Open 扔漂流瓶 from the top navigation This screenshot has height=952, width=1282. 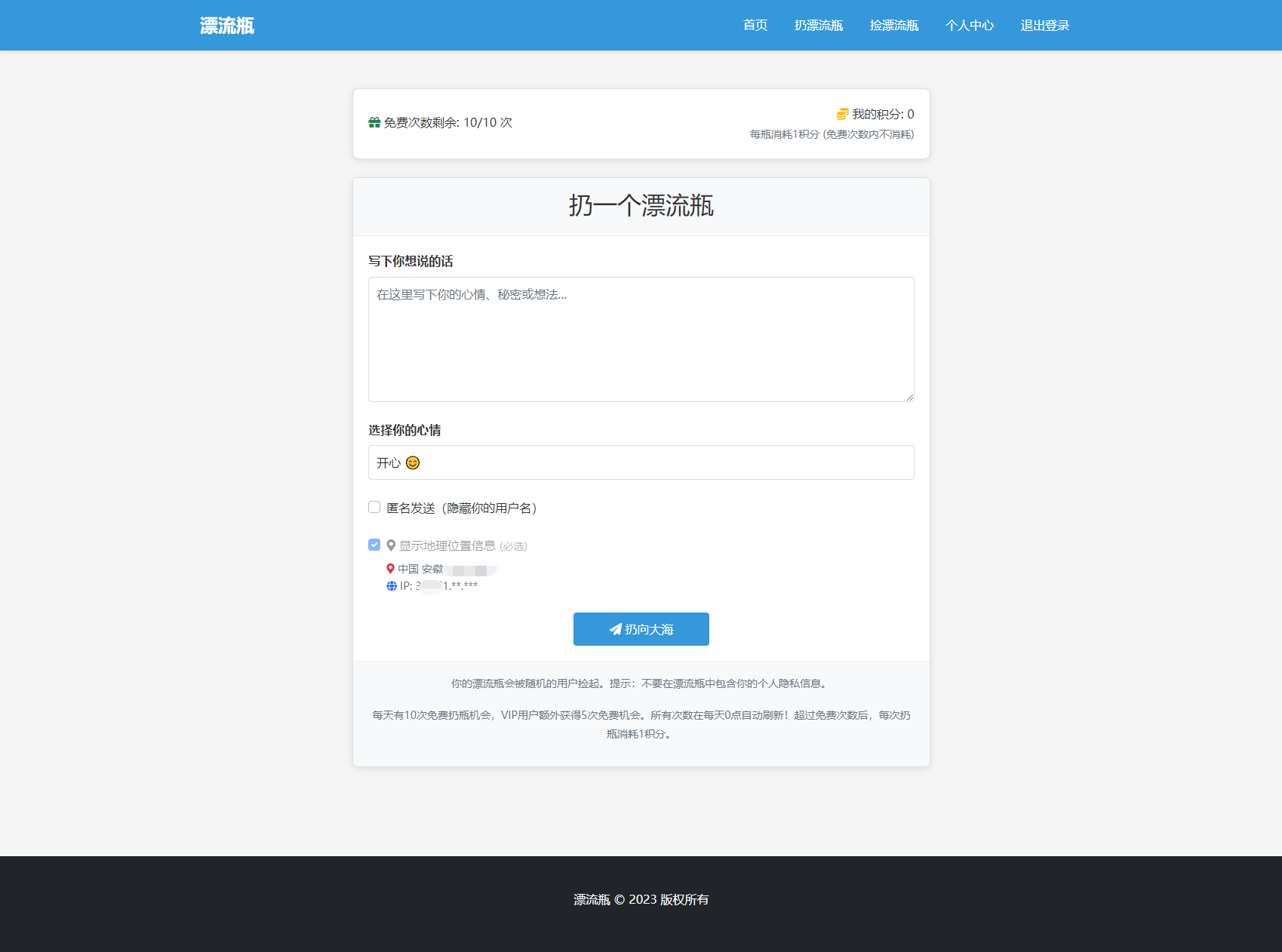coord(819,25)
